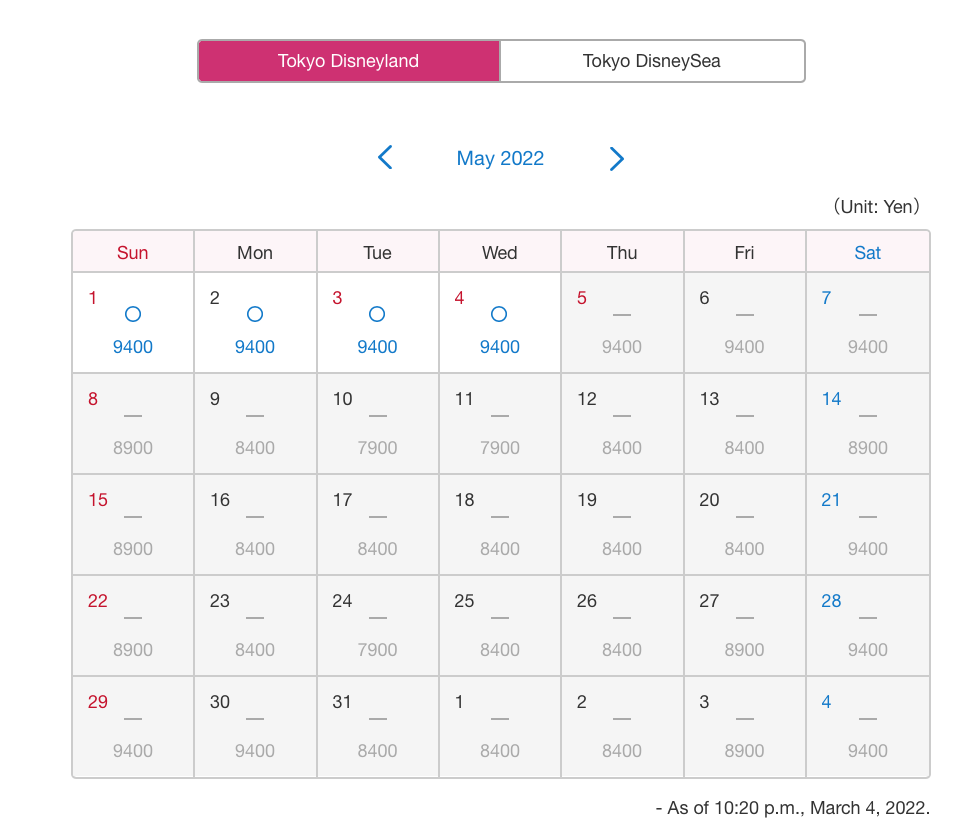This screenshot has height=840, width=979.
Task: Click the May 2022 month label
Action: pyautogui.click(x=500, y=159)
